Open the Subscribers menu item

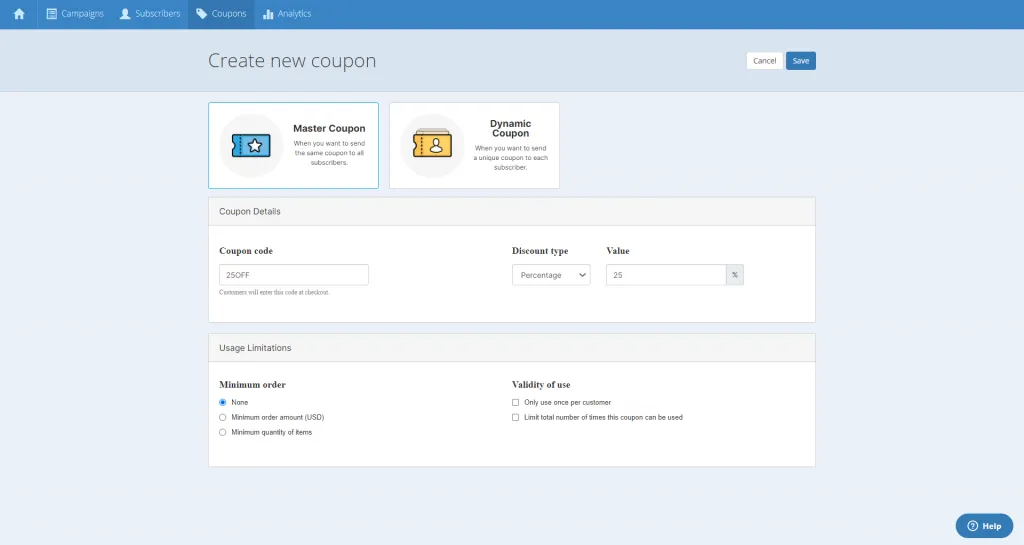click(150, 14)
